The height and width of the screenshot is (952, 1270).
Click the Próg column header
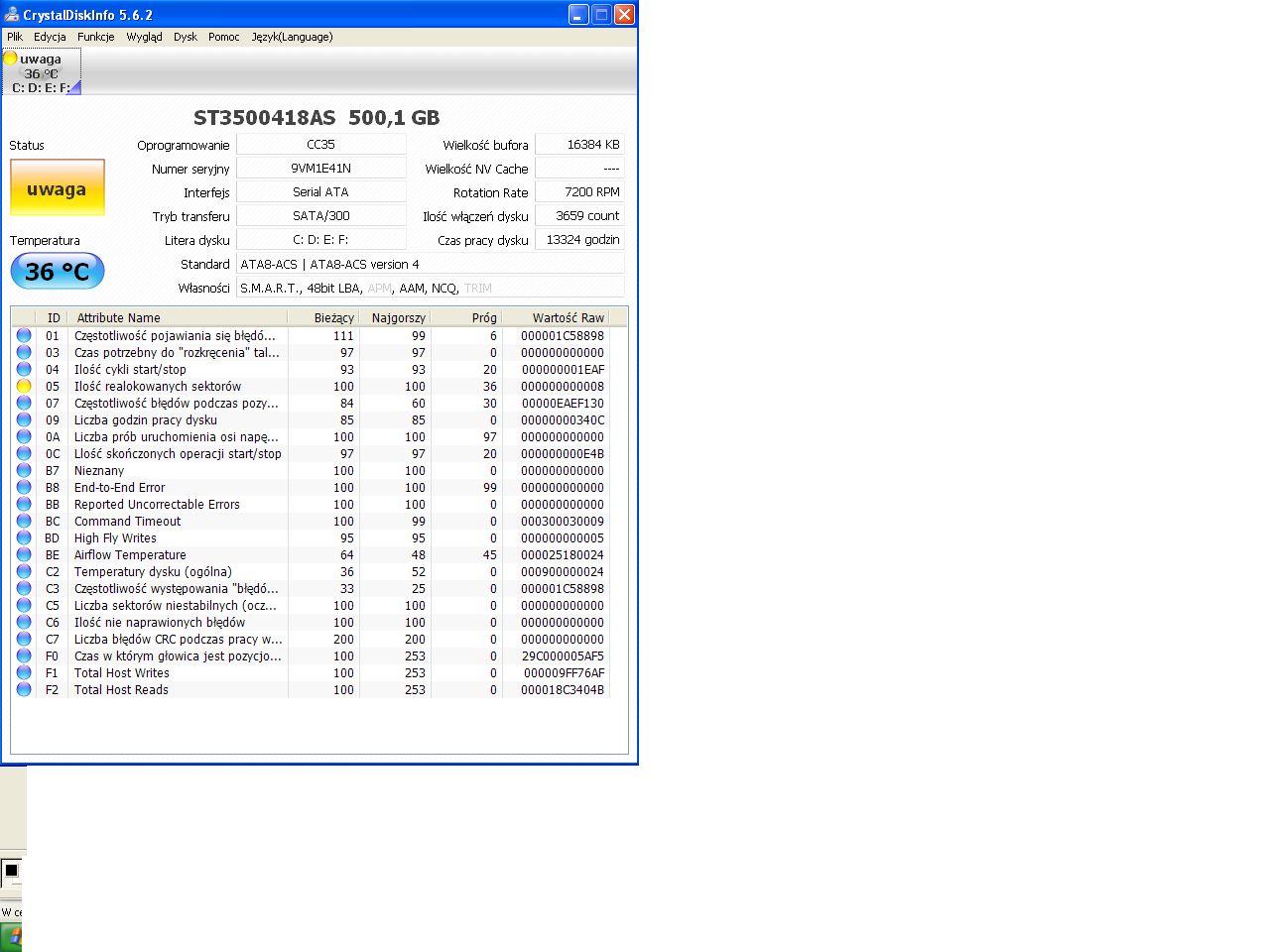tap(466, 317)
